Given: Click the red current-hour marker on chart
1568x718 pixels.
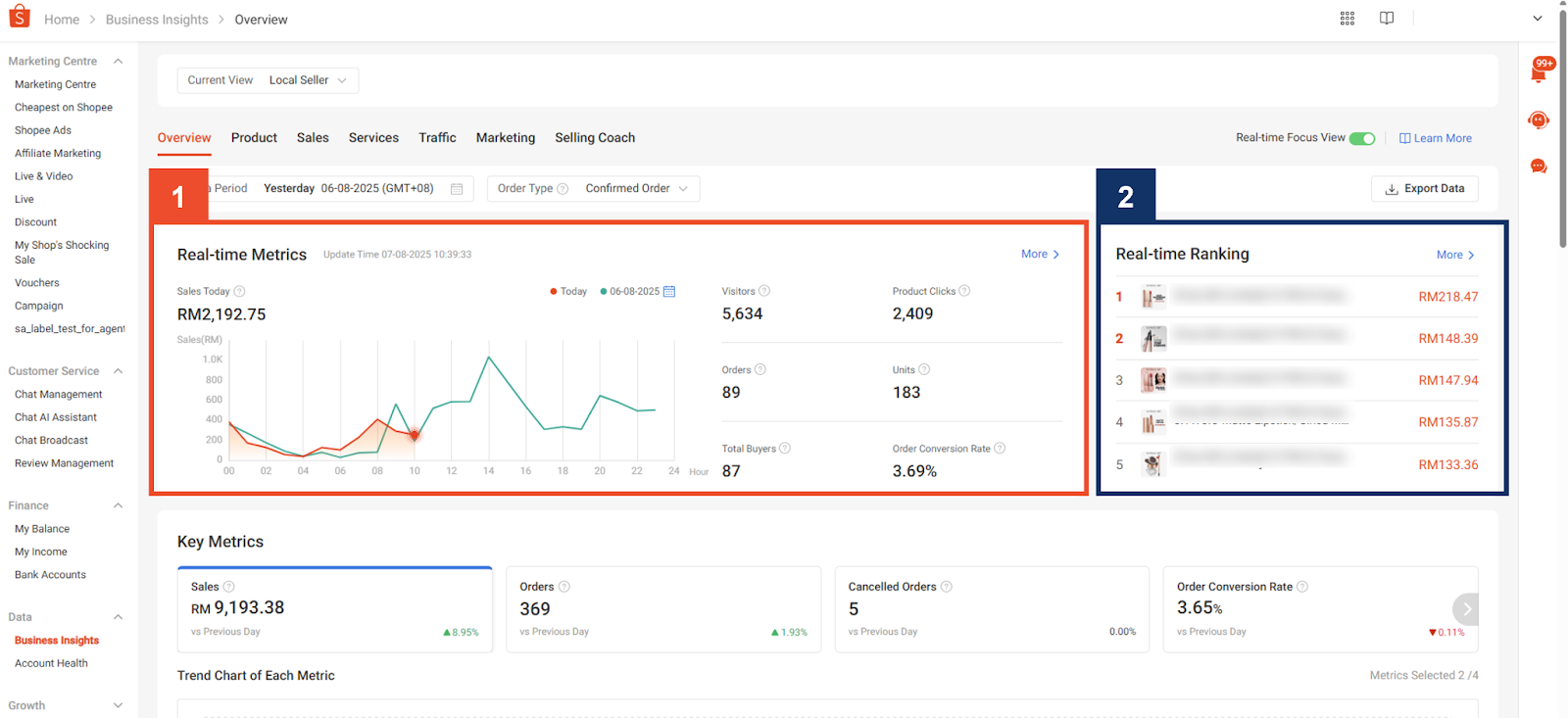Looking at the screenshot, I should pyautogui.click(x=415, y=435).
